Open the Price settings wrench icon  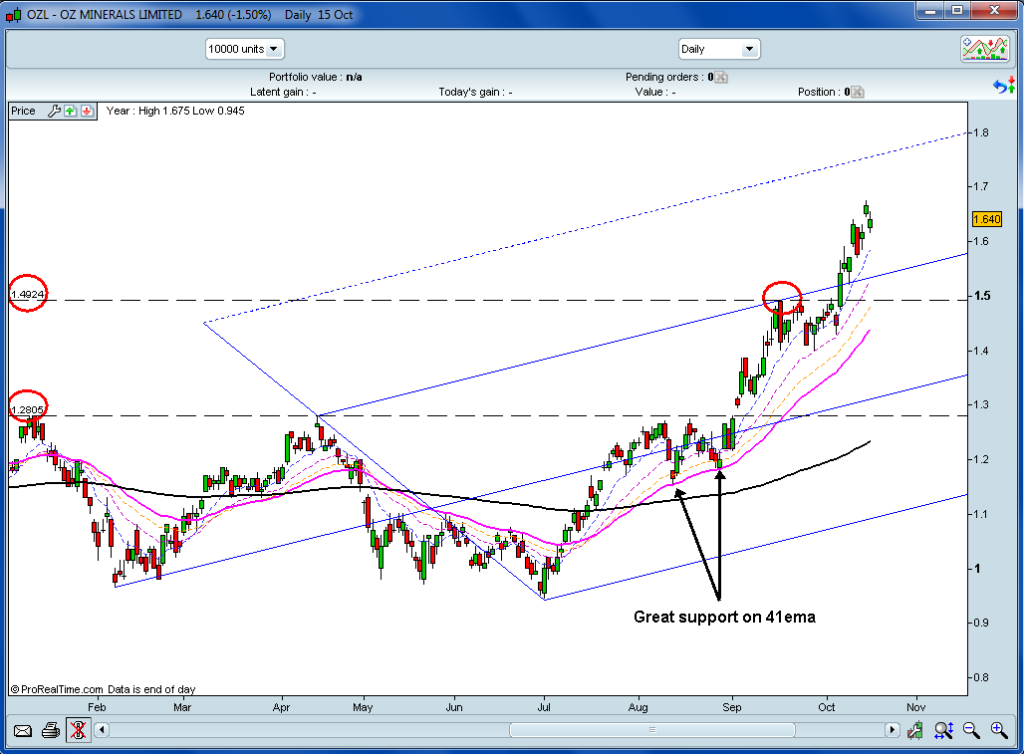point(54,111)
